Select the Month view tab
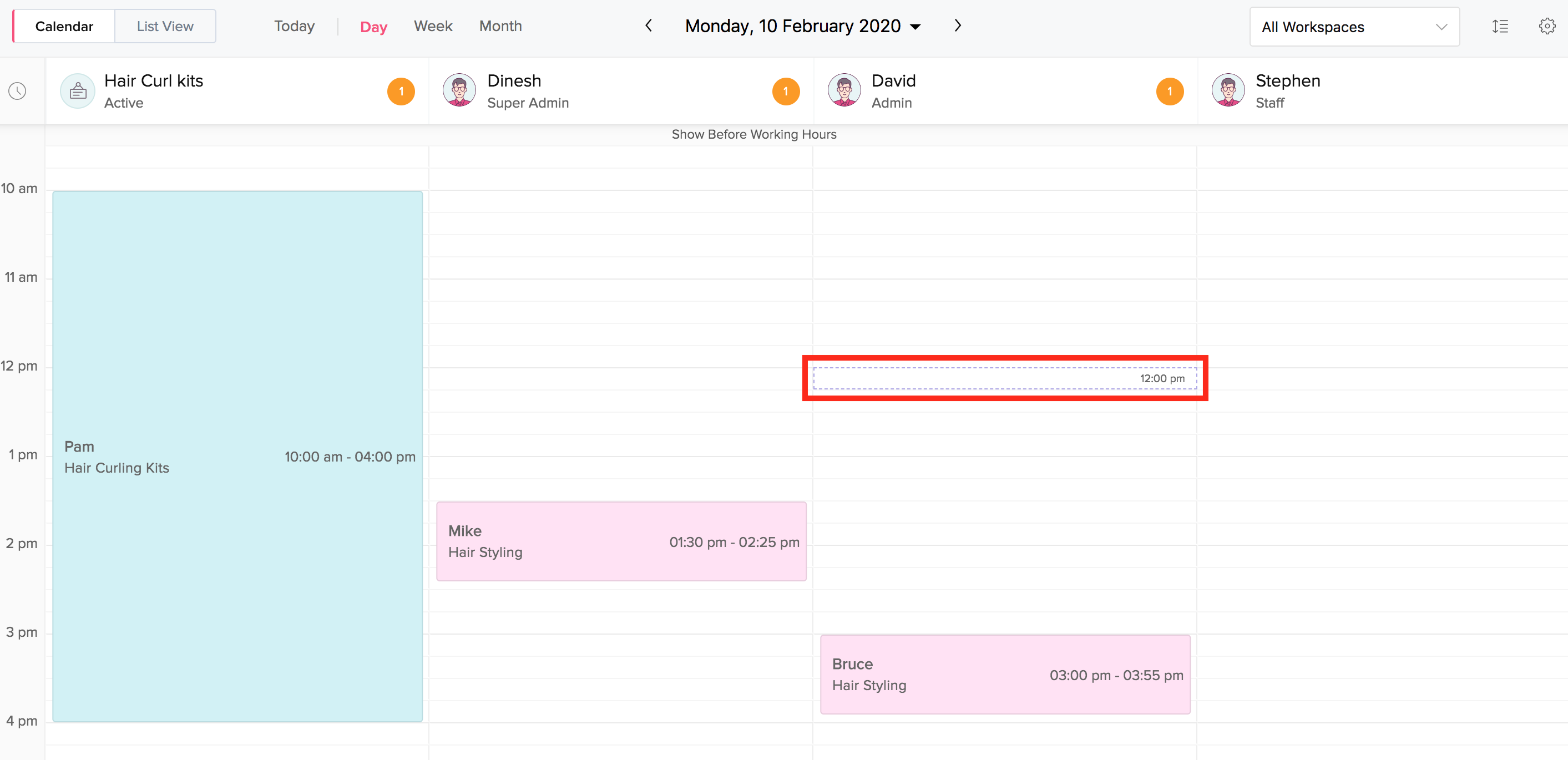 click(500, 26)
